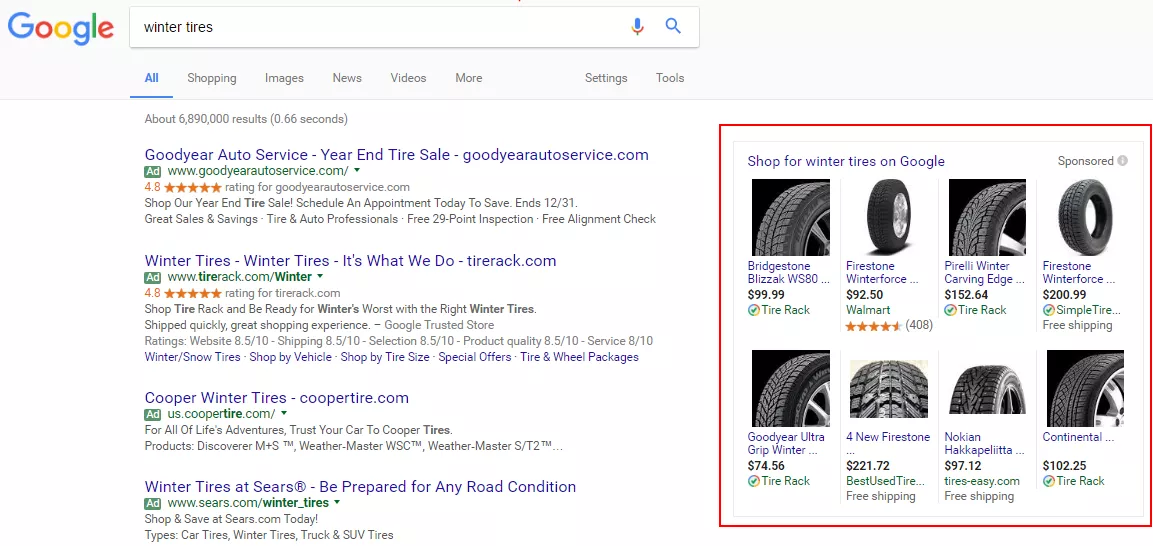Open Pirelli Winter Carving Edge product title
This screenshot has height=546, width=1153.
point(985,273)
